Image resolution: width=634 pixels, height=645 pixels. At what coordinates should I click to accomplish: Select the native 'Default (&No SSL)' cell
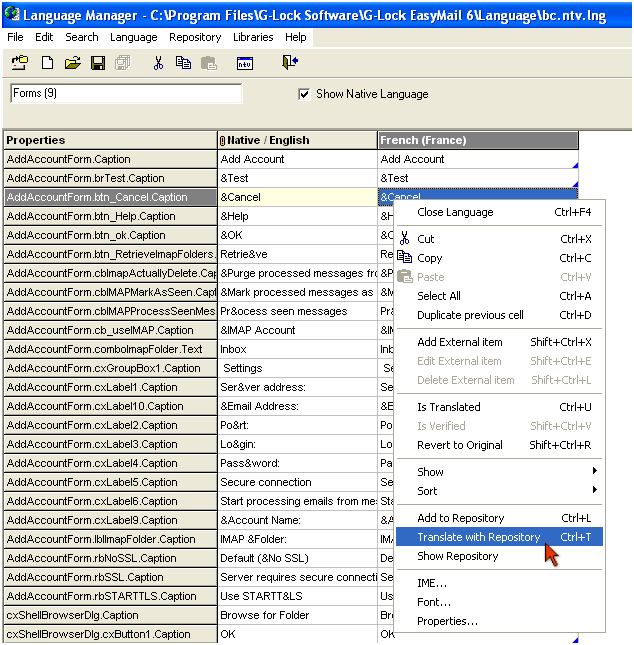[x=297, y=558]
